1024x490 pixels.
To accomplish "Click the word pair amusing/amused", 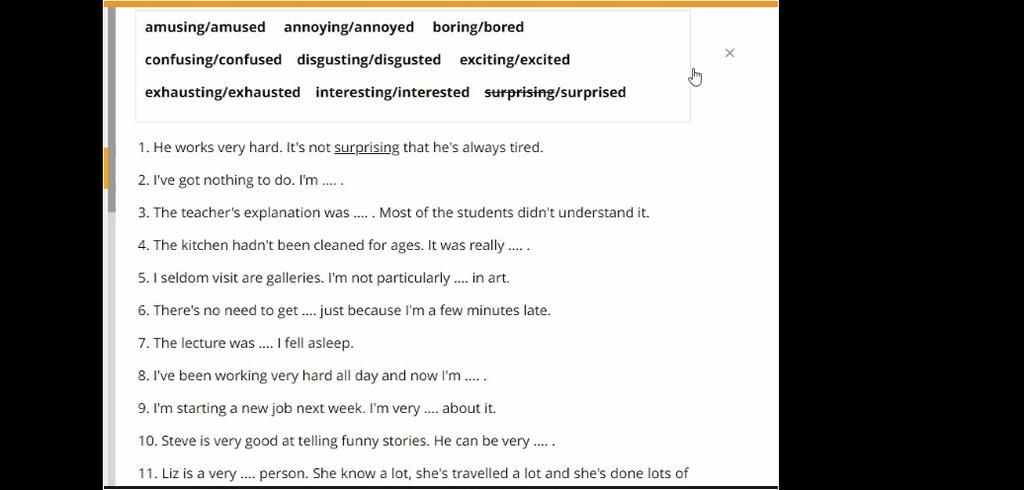I will click(x=205, y=27).
